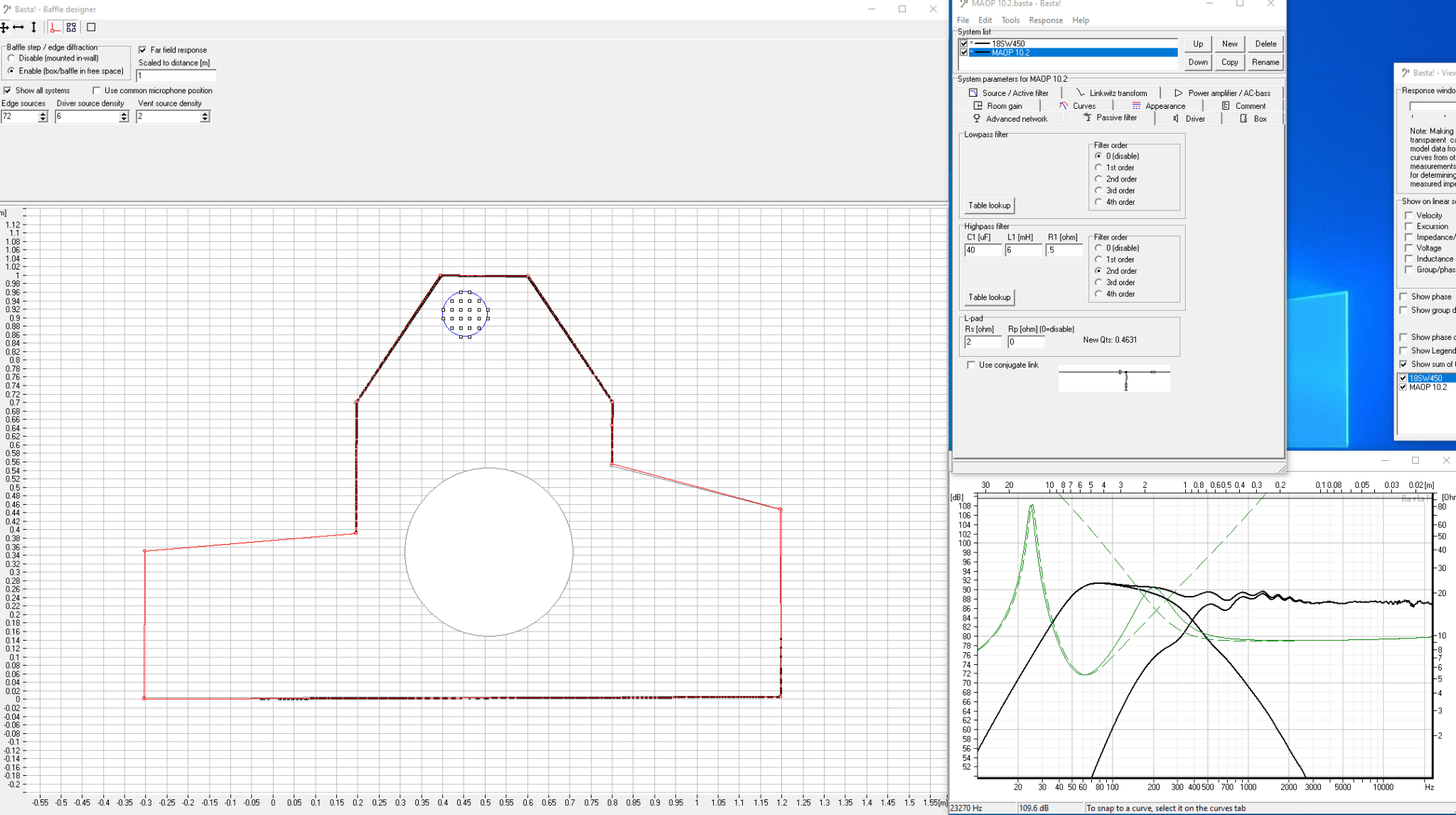Decrease the Vent source density value
This screenshot has width=1456, height=815.
(x=205, y=119)
